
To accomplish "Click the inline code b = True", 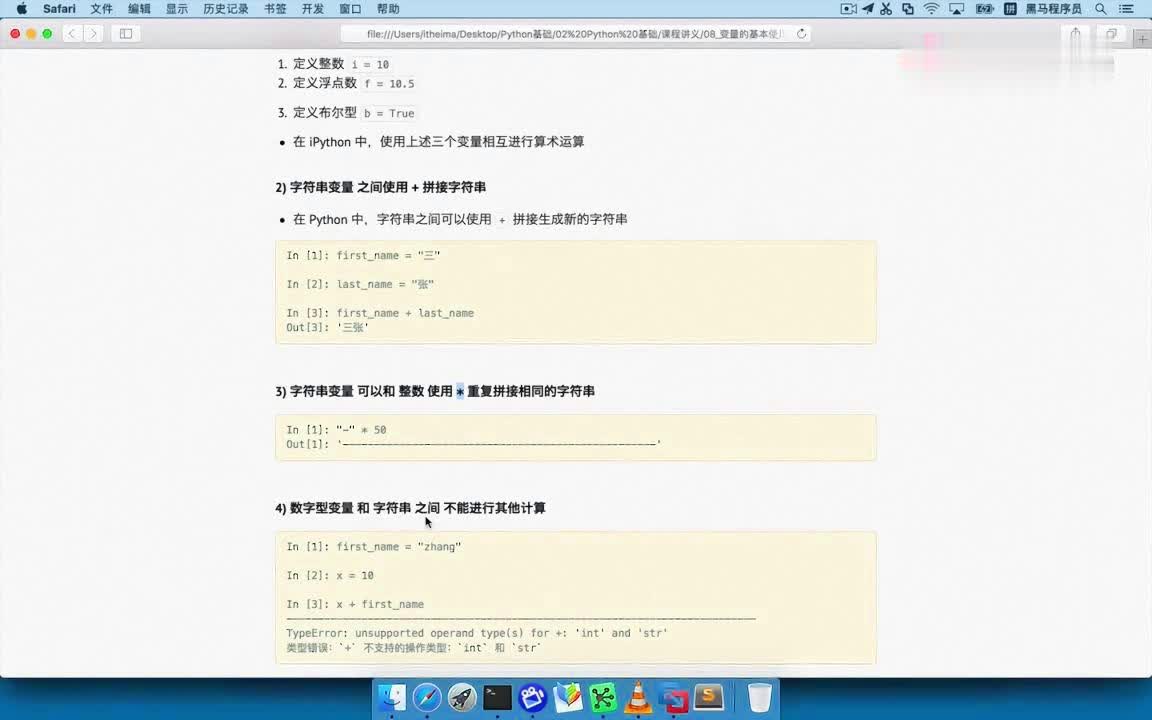I will click(389, 113).
